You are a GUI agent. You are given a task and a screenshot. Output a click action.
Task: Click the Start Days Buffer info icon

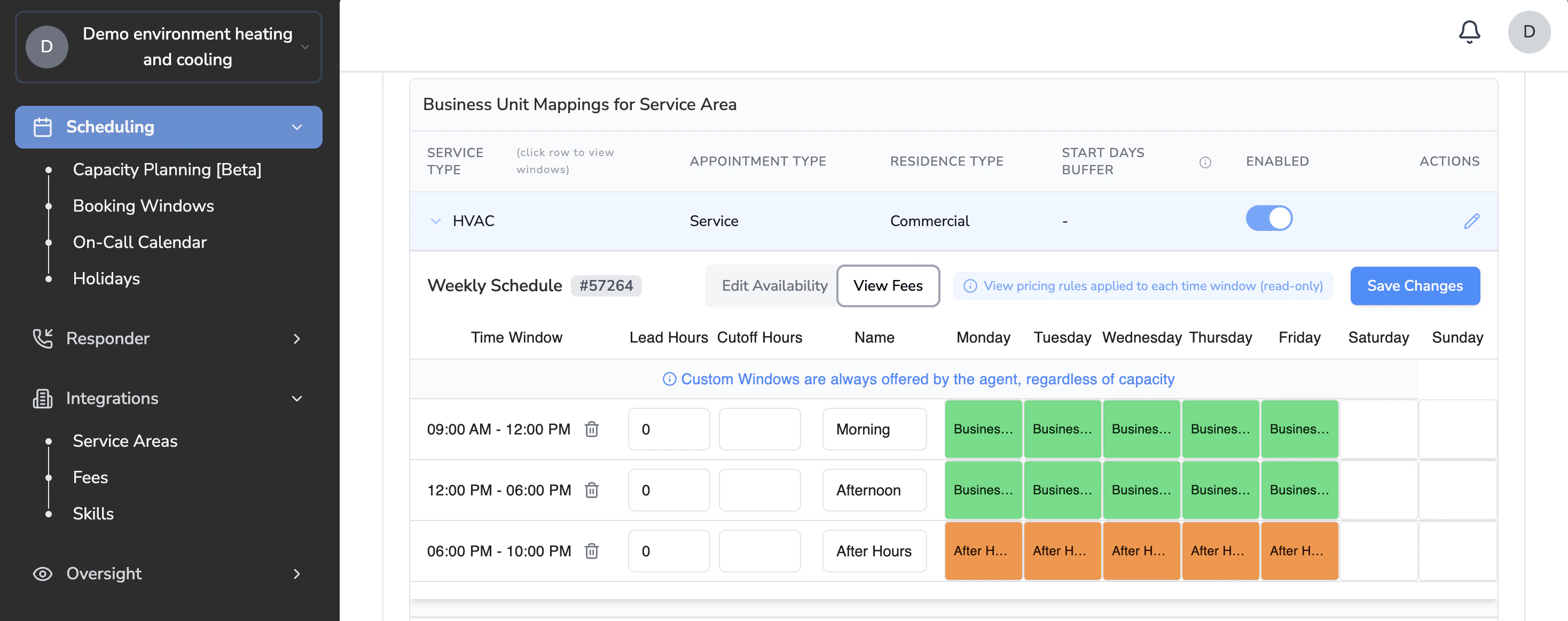1205,162
